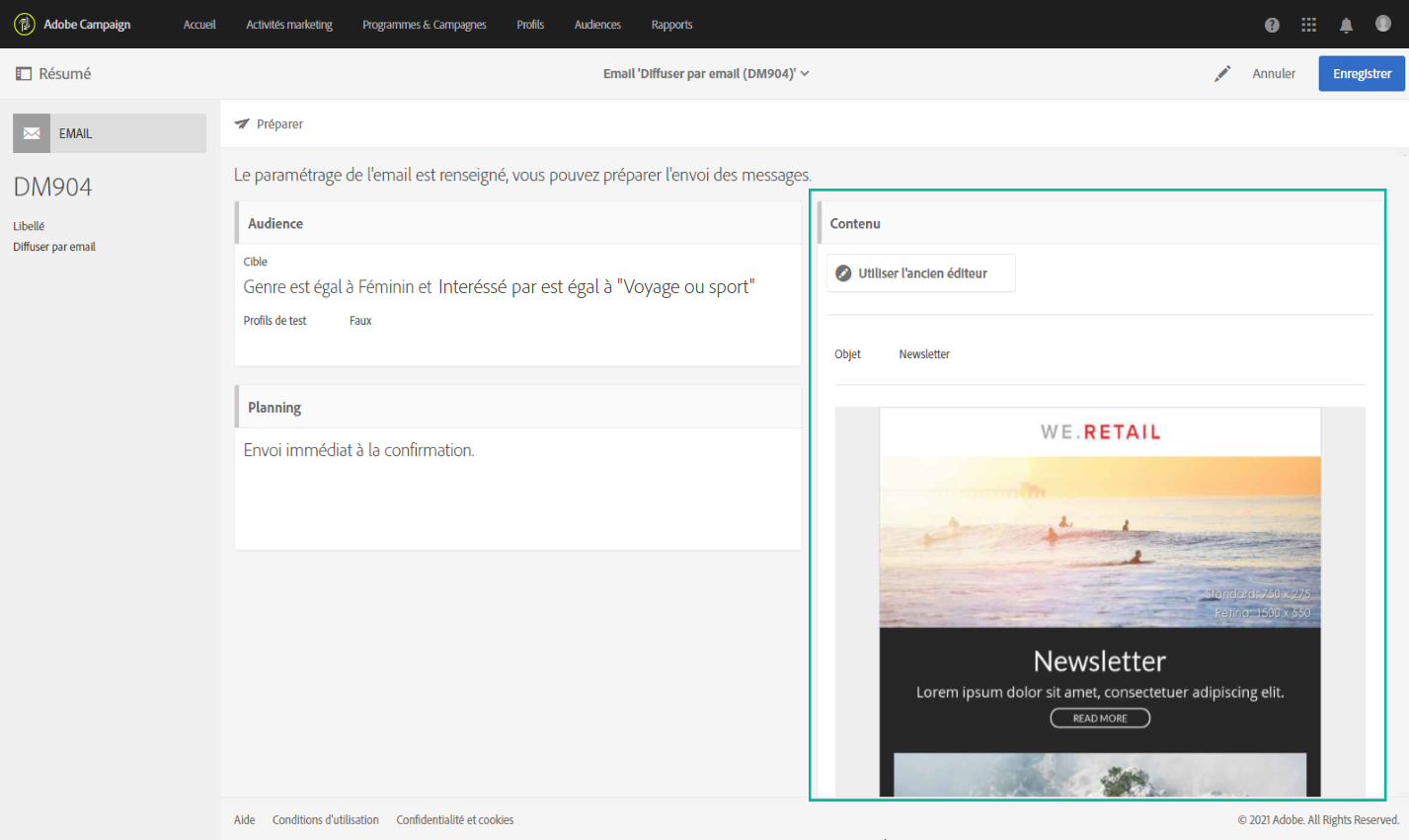Open the help question mark icon
1409x840 pixels.
click(1272, 25)
